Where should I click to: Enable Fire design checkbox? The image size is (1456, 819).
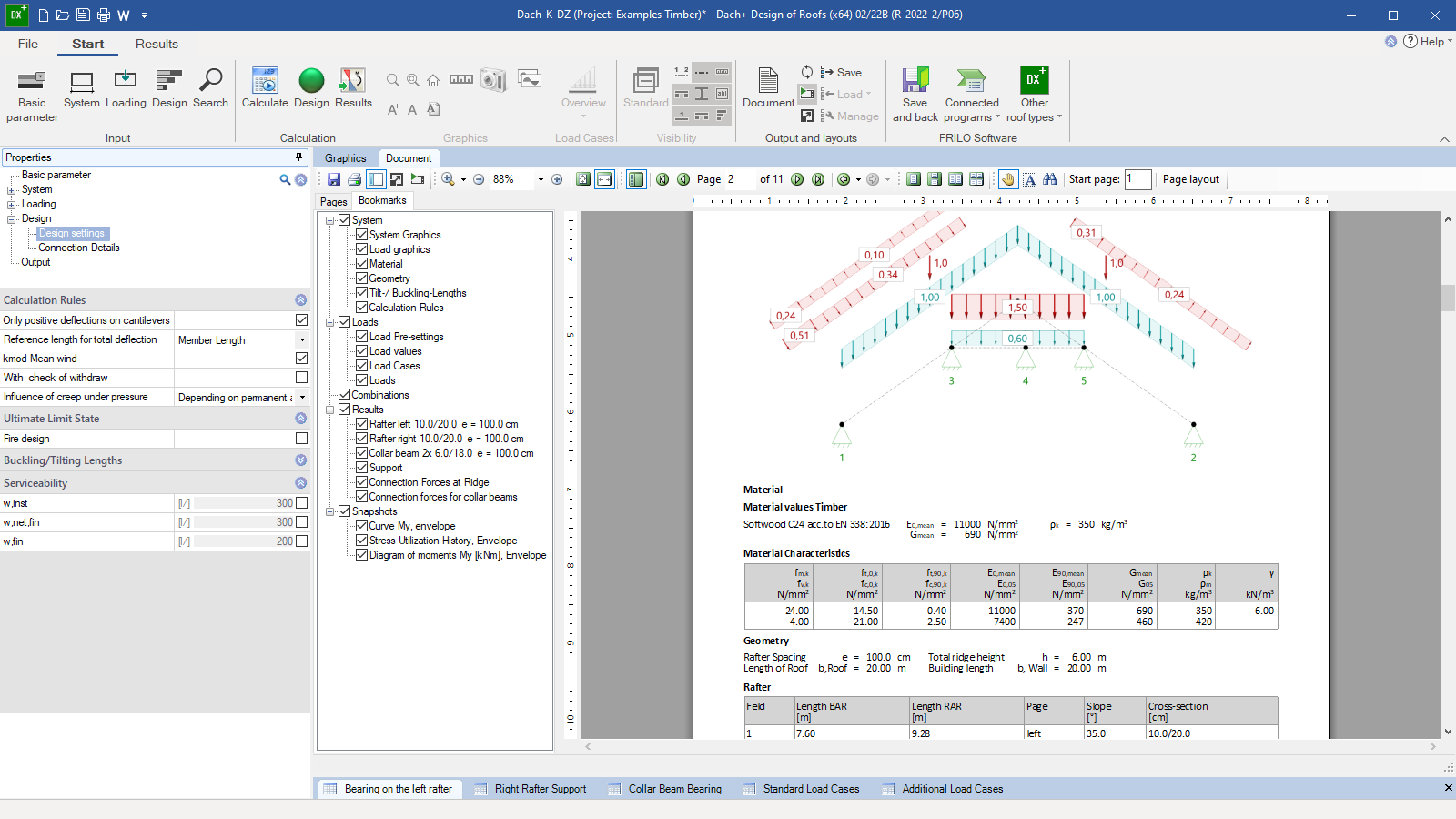[301, 439]
